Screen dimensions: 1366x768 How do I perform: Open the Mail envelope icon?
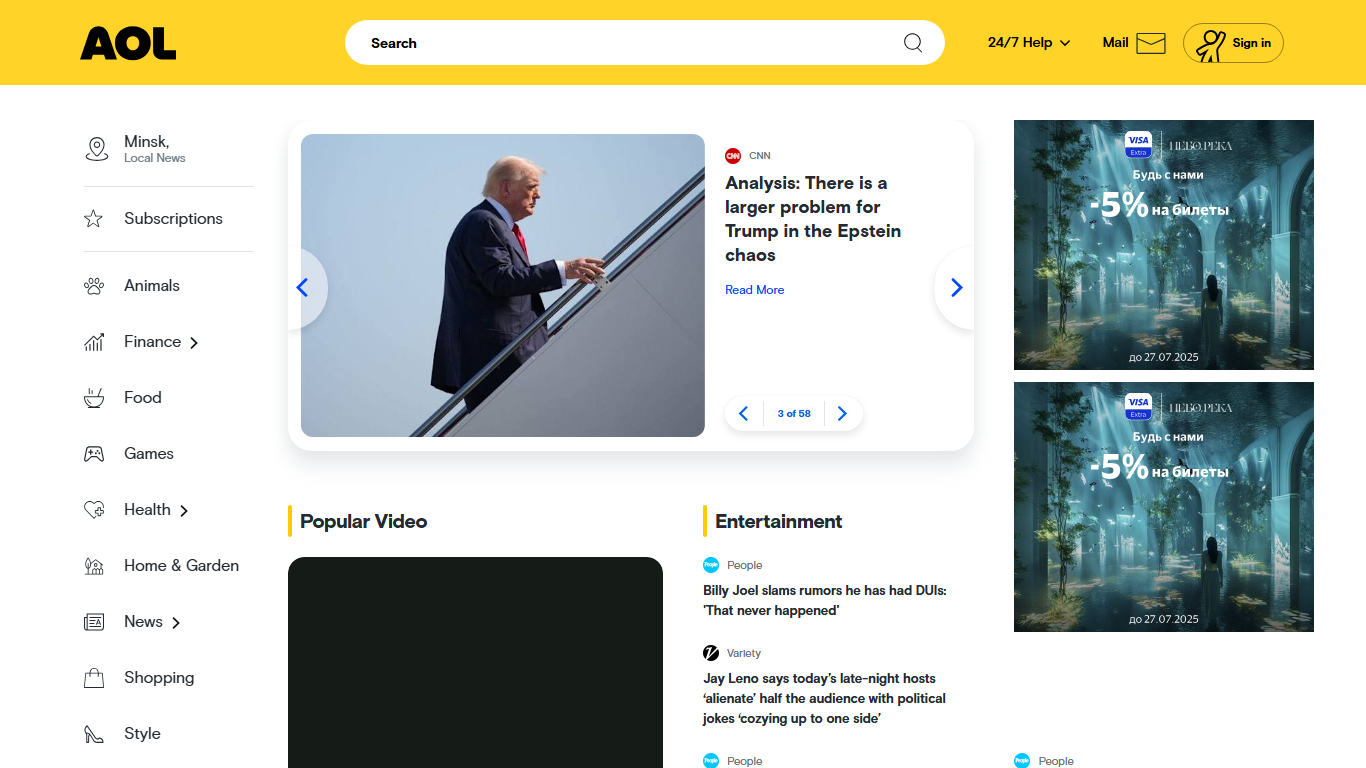[1151, 43]
